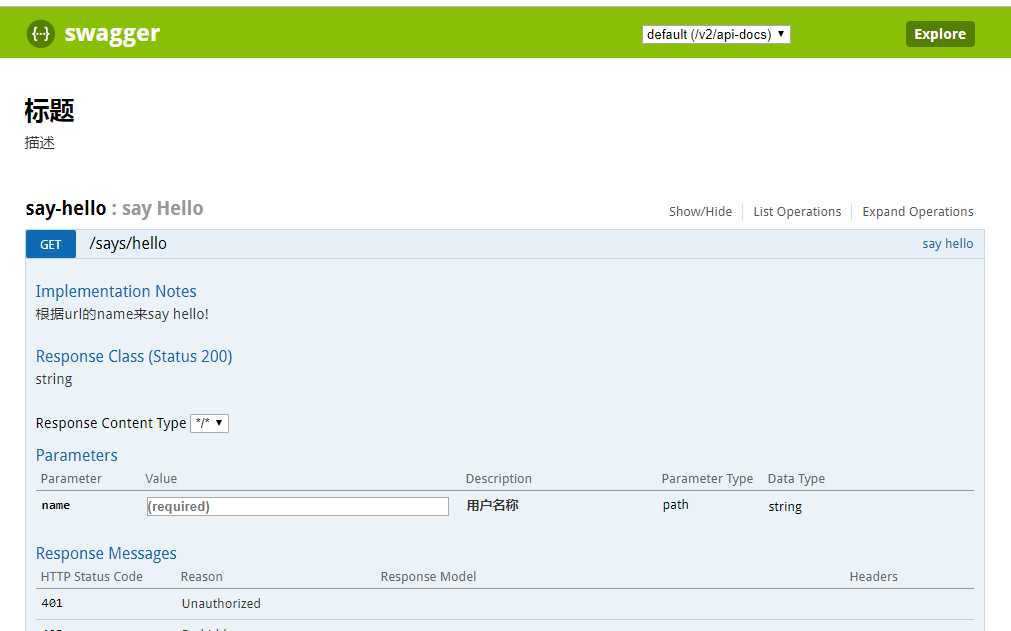The height and width of the screenshot is (631, 1011).
Task: Click the 'Response Model' column header
Action: pos(428,576)
